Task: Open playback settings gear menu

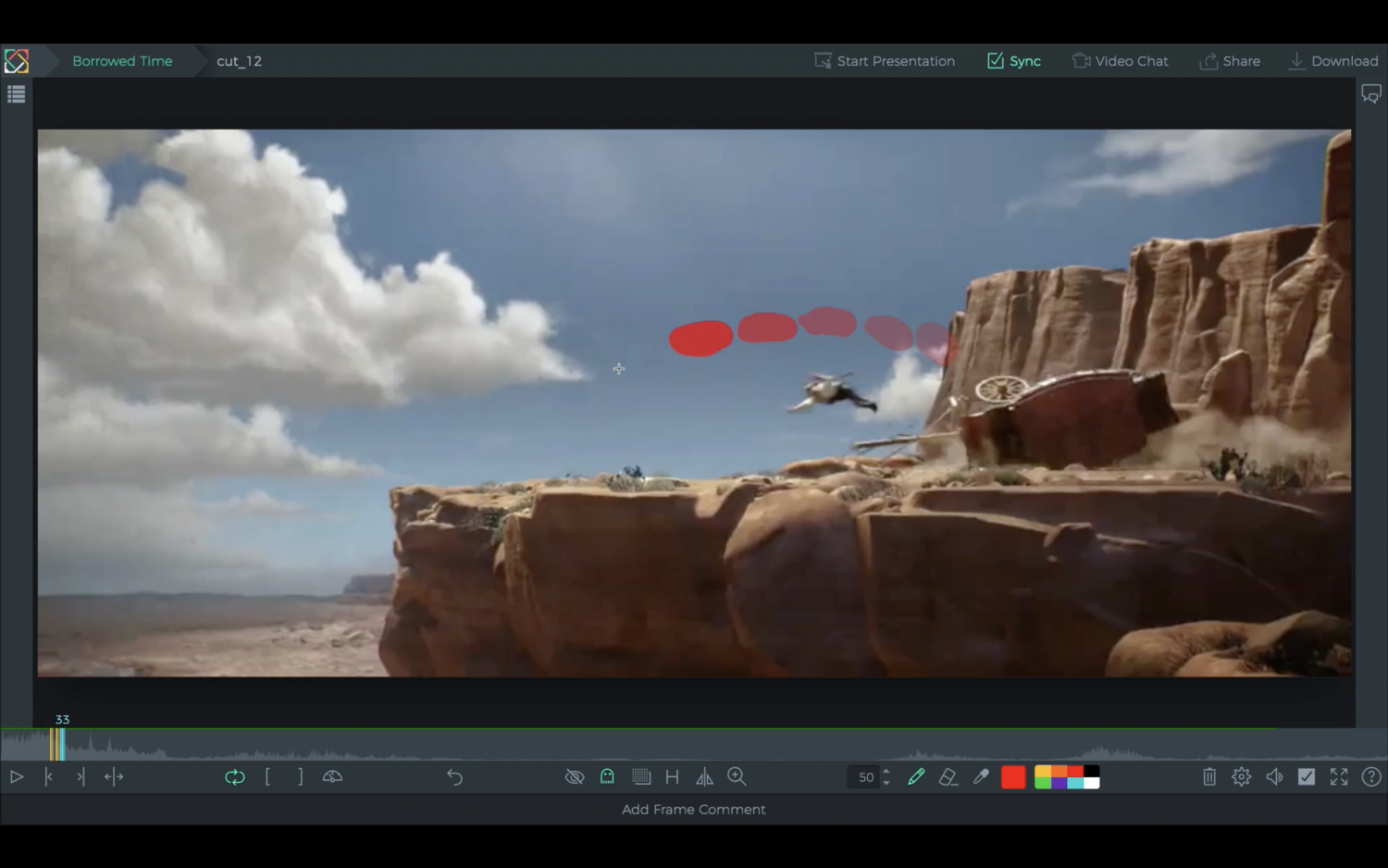Action: pyautogui.click(x=1241, y=776)
